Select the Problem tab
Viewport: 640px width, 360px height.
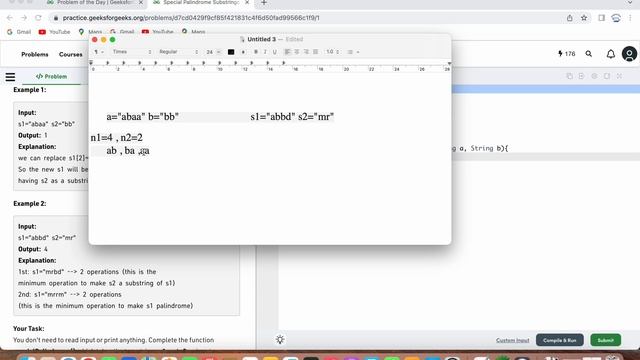(51, 76)
